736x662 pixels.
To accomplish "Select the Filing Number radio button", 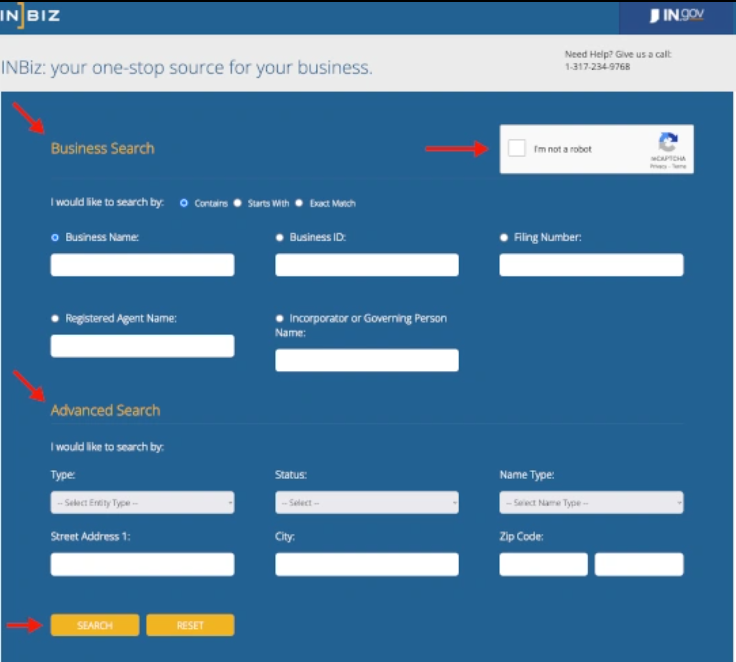I will click(x=504, y=238).
